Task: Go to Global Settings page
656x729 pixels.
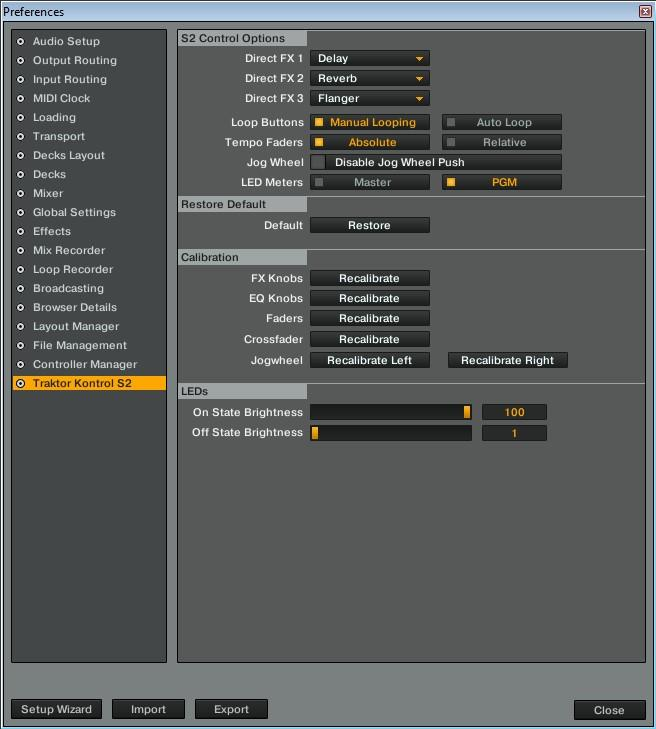Action: coord(88,212)
